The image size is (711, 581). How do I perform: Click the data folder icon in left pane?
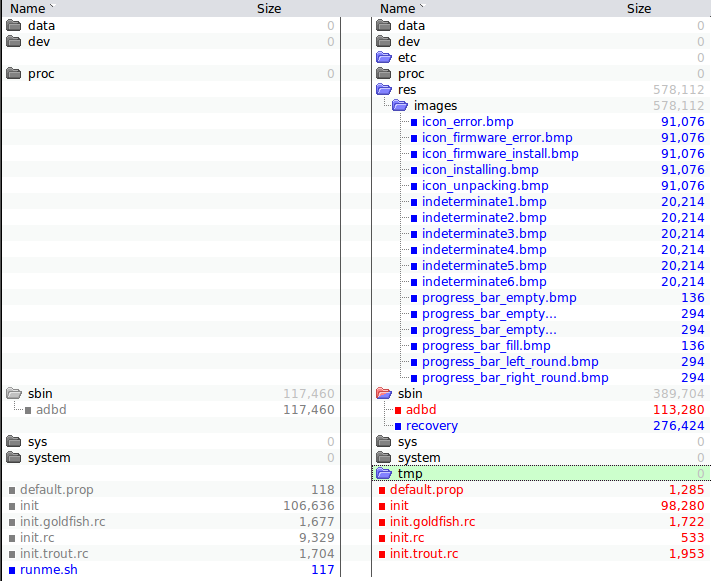(x=14, y=25)
